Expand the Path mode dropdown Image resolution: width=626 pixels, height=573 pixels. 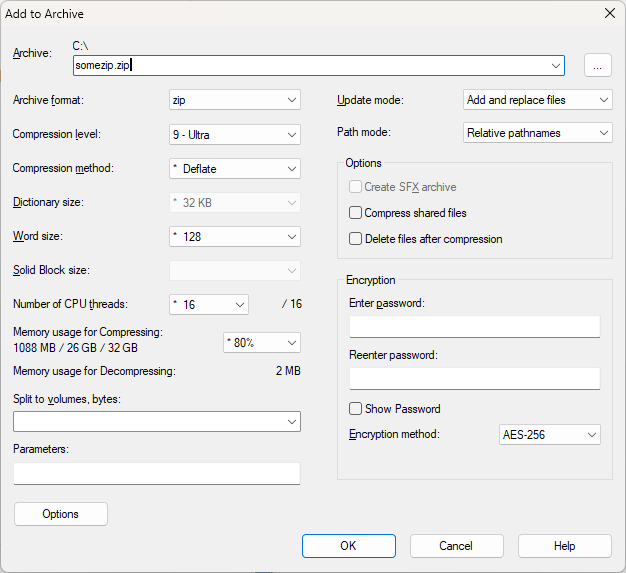pyautogui.click(x=538, y=133)
